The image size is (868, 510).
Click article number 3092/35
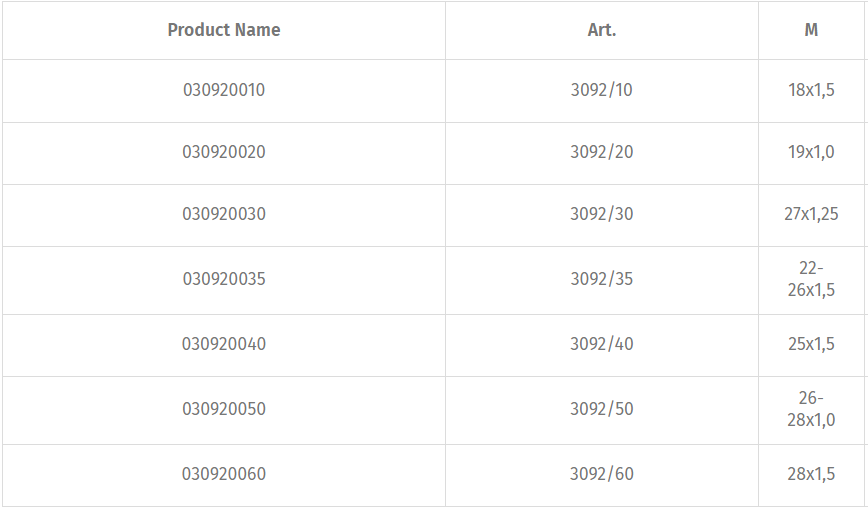point(602,279)
